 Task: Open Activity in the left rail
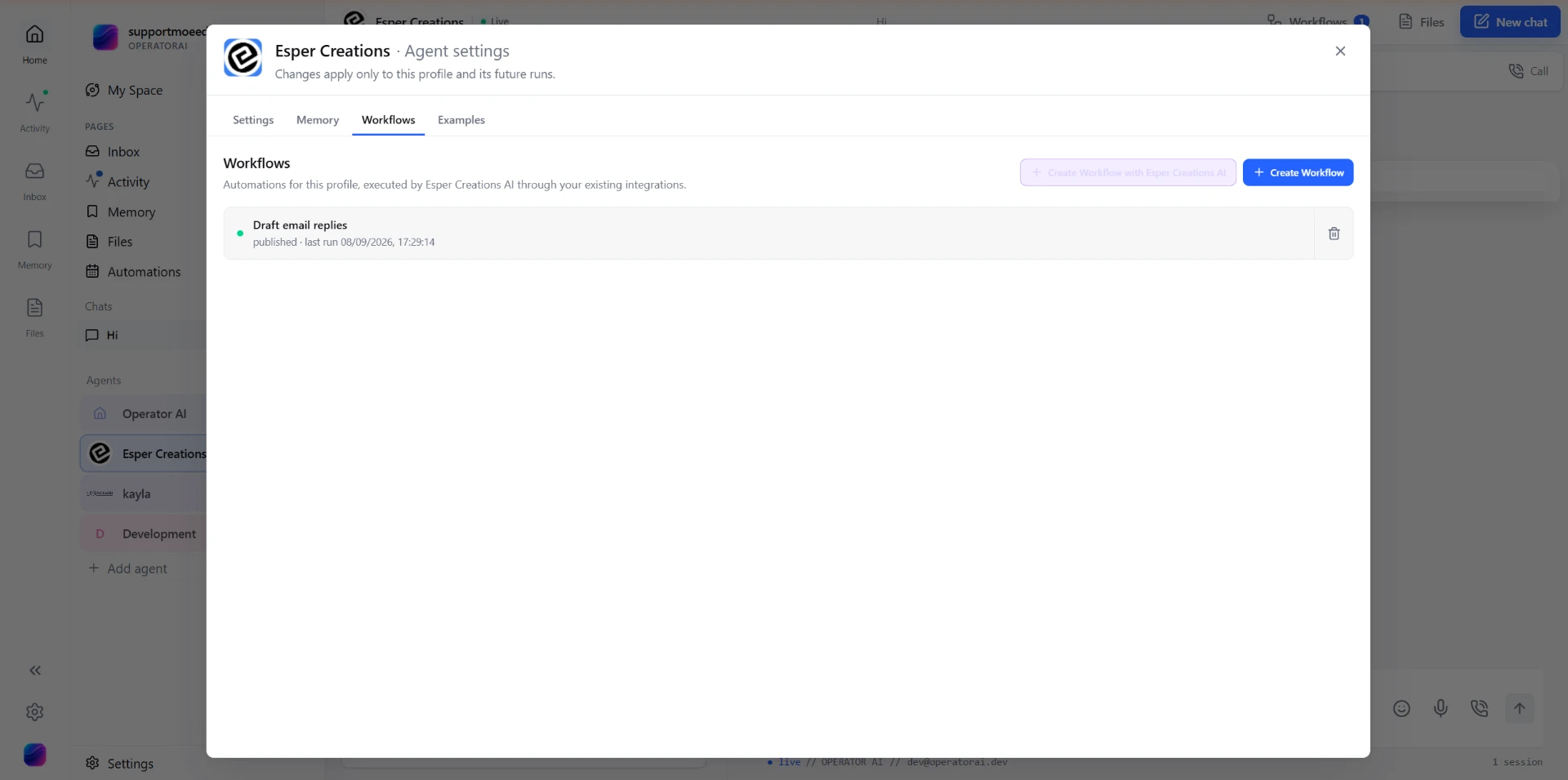click(x=34, y=112)
